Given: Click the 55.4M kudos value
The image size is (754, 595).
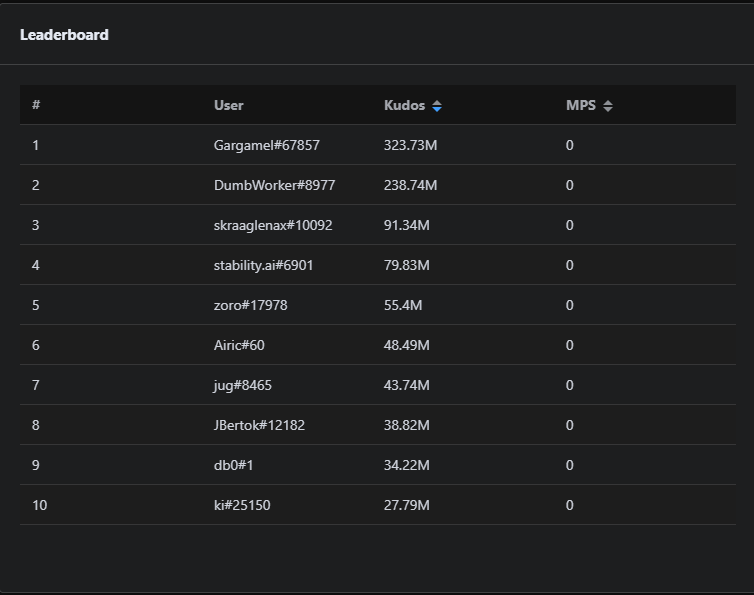Looking at the screenshot, I should (x=402, y=305).
